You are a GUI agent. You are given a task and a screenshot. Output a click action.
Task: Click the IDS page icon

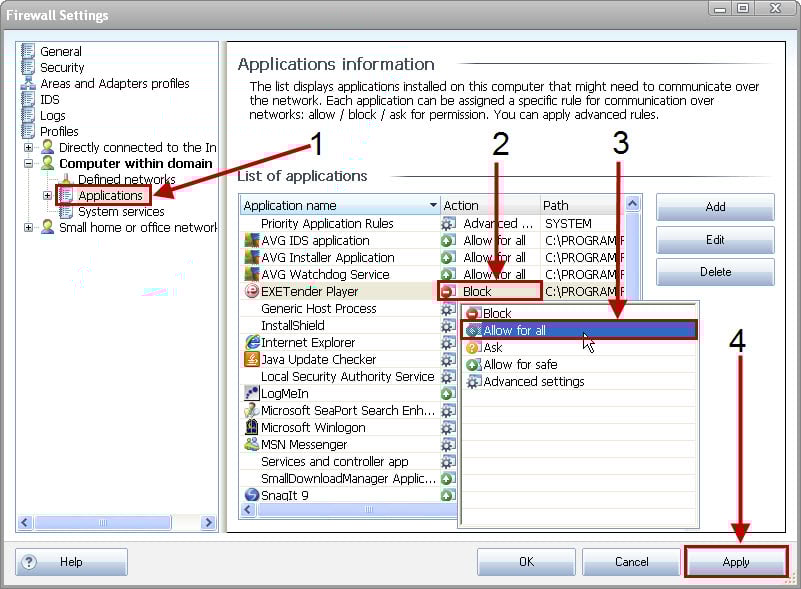tap(28, 99)
